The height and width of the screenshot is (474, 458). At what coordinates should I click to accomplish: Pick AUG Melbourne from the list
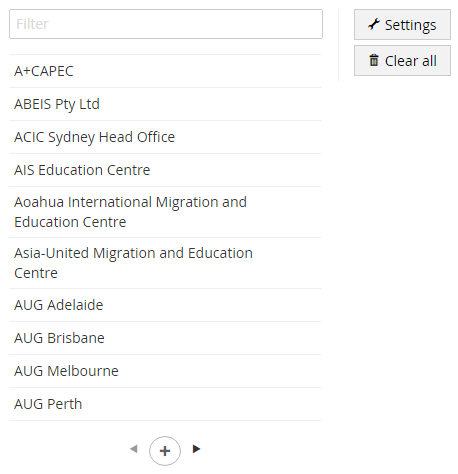pyautogui.click(x=165, y=371)
